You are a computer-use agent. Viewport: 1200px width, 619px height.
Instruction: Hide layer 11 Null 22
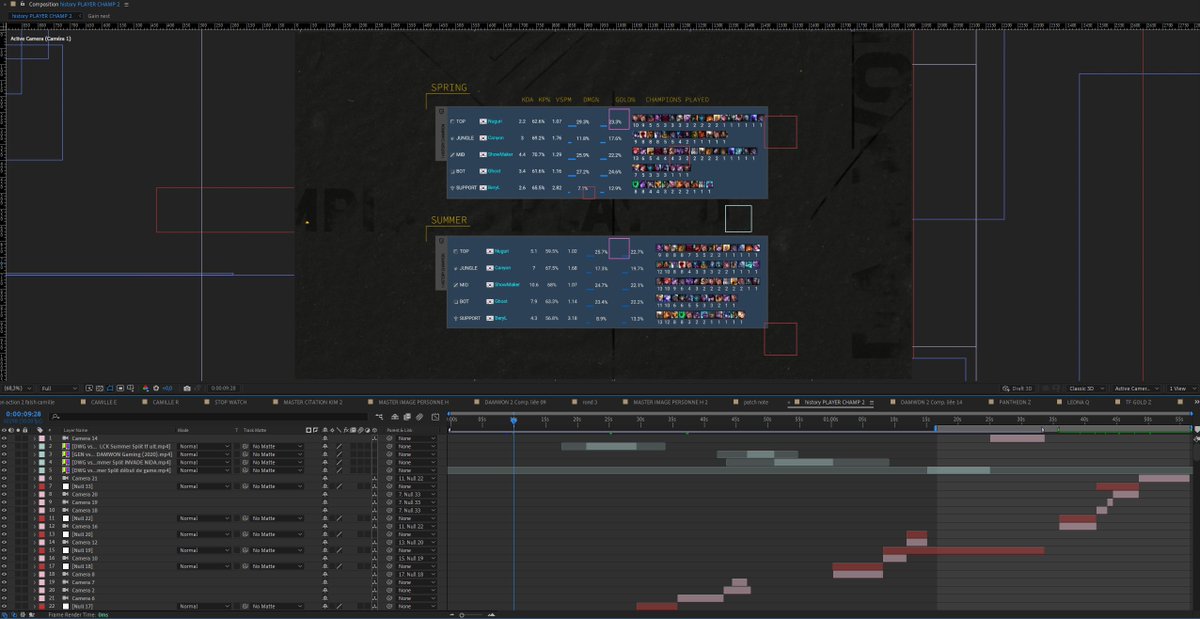pyautogui.click(x=5, y=519)
